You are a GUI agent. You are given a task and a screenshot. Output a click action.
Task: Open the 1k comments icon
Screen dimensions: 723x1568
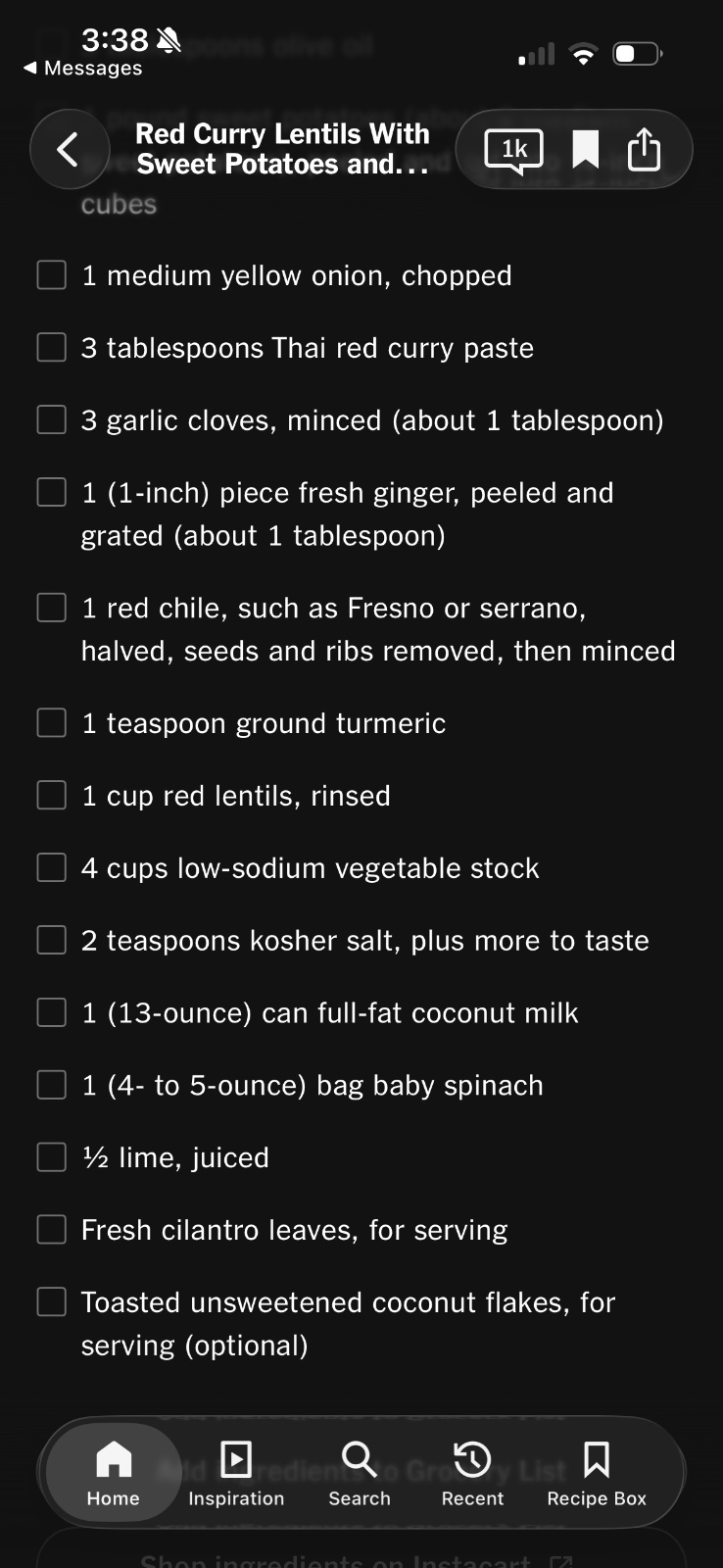[x=514, y=150]
